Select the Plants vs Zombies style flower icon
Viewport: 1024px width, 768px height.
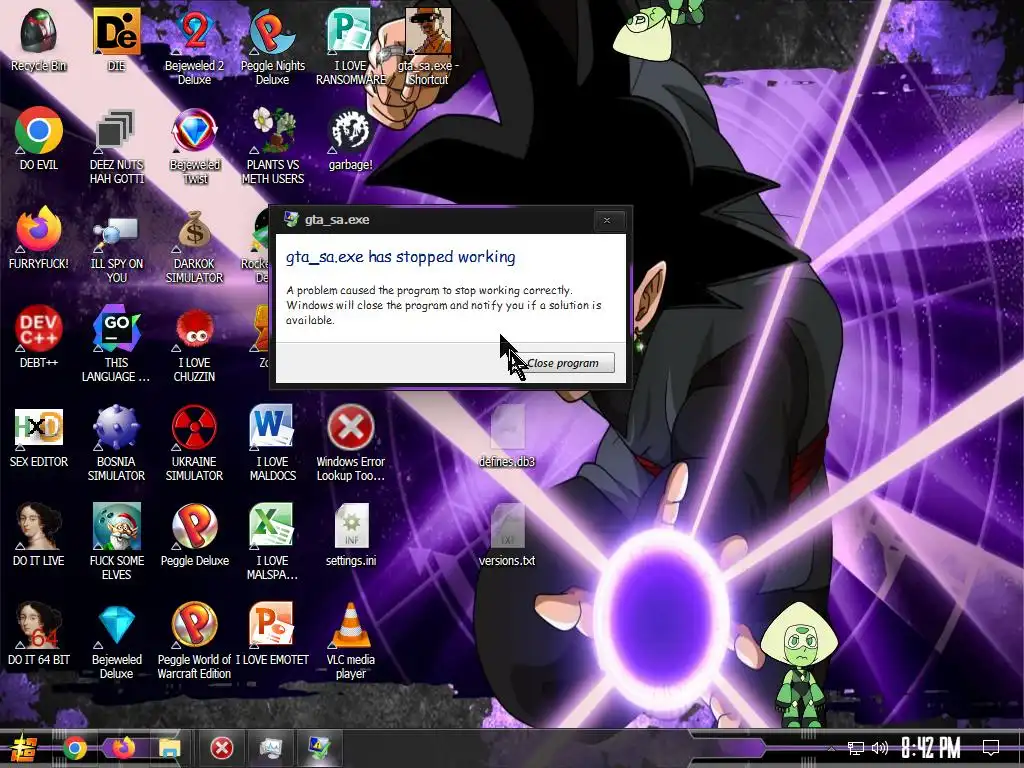click(272, 131)
